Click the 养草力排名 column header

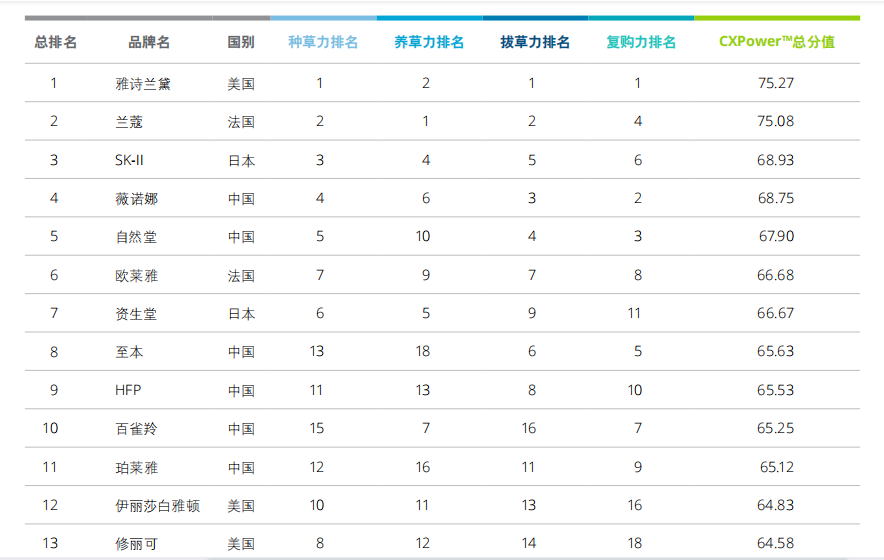point(429,42)
